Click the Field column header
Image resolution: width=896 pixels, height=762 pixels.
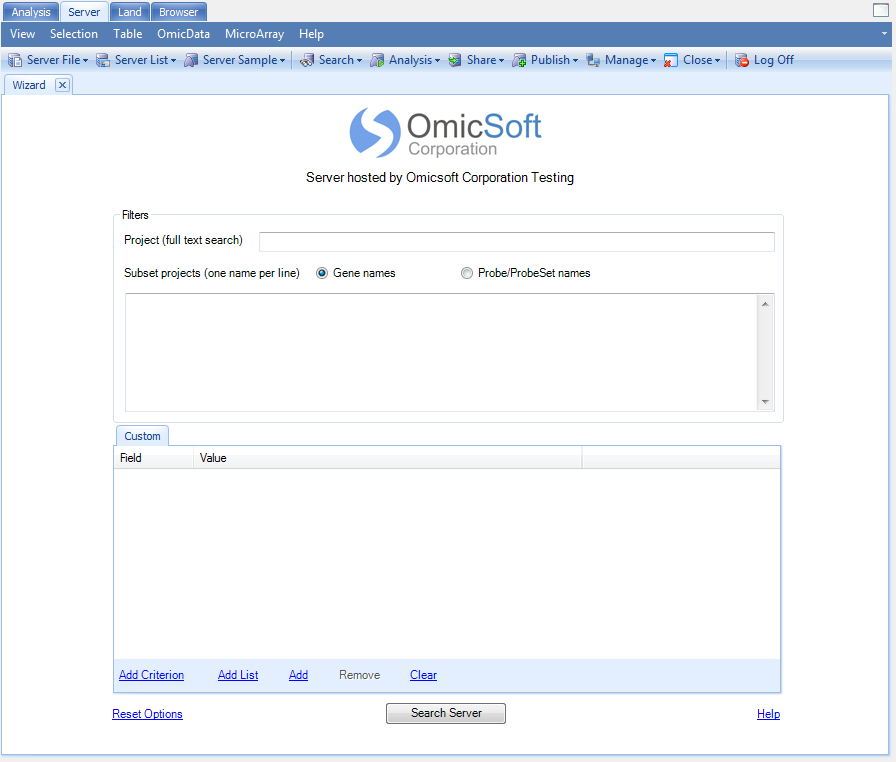tap(154, 458)
